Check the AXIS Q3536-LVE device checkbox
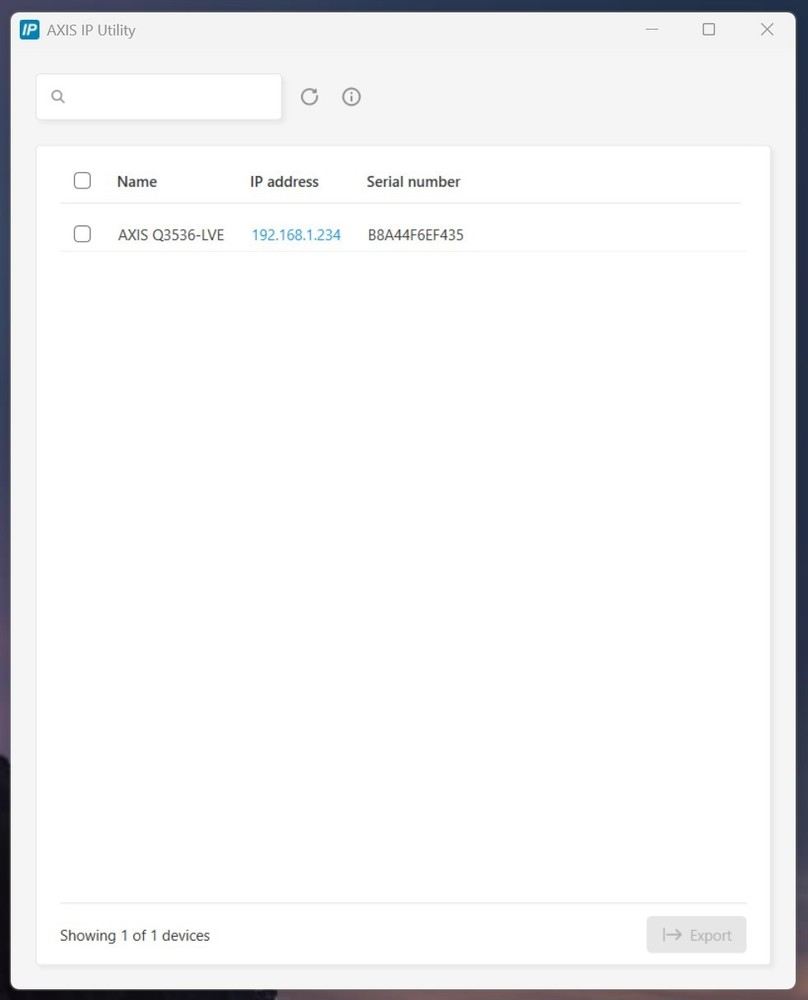 [82, 234]
